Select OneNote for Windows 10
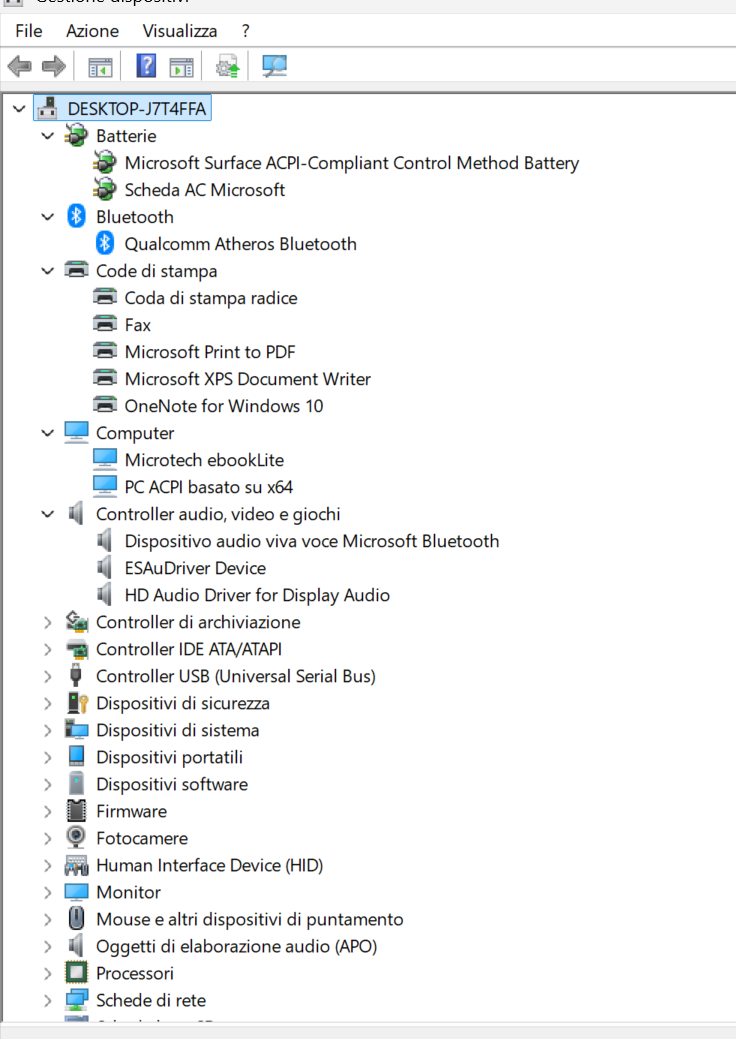 (224, 406)
